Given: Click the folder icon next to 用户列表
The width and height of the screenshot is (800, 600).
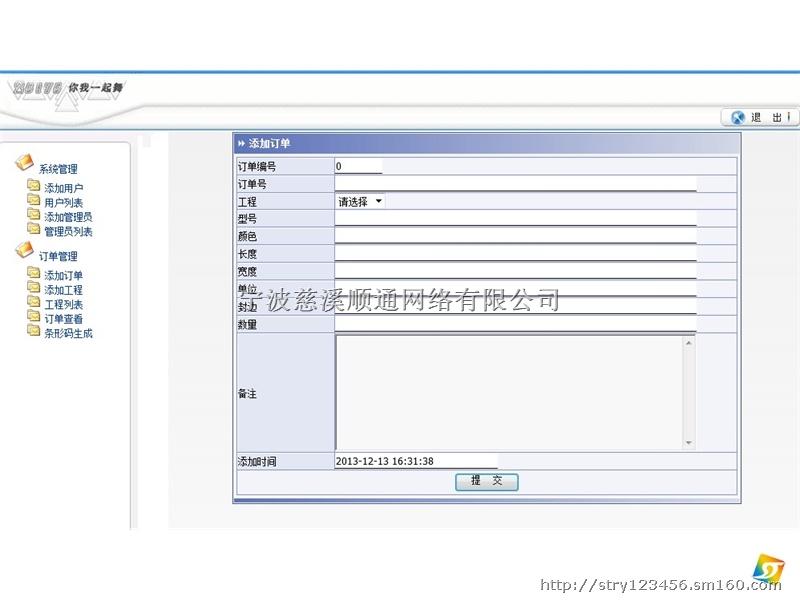Looking at the screenshot, I should coord(34,201).
